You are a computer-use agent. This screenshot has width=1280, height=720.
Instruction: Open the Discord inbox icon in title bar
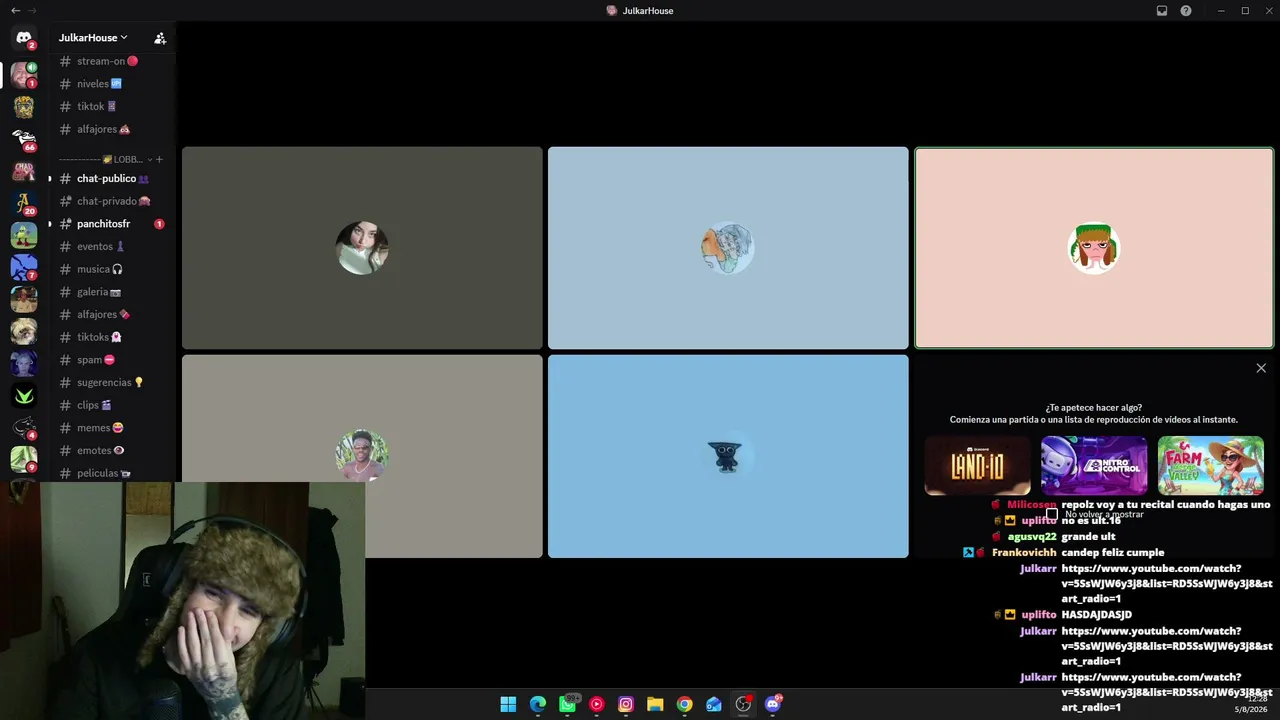tap(1162, 11)
